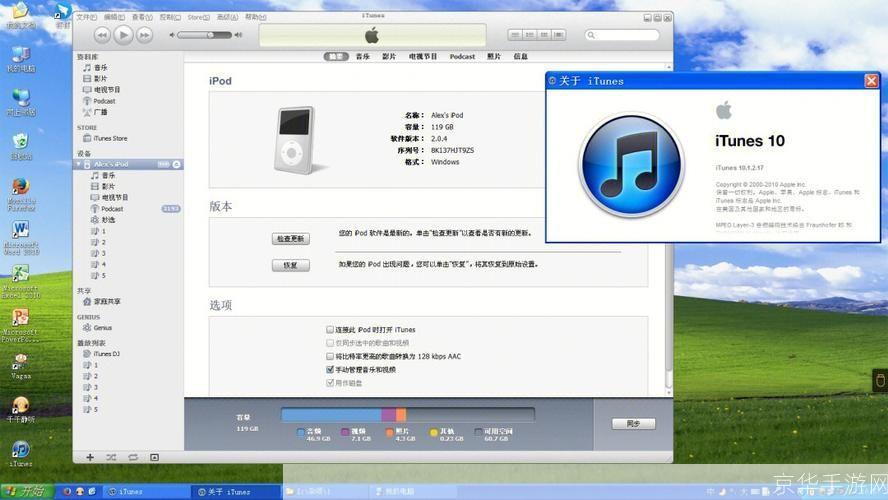Click the blue audio legend swatch

tap(301, 432)
